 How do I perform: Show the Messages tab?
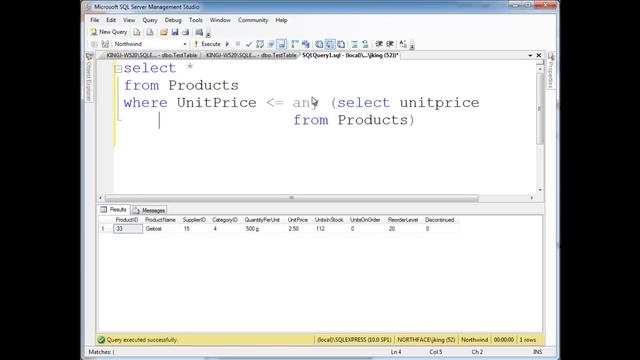point(149,210)
